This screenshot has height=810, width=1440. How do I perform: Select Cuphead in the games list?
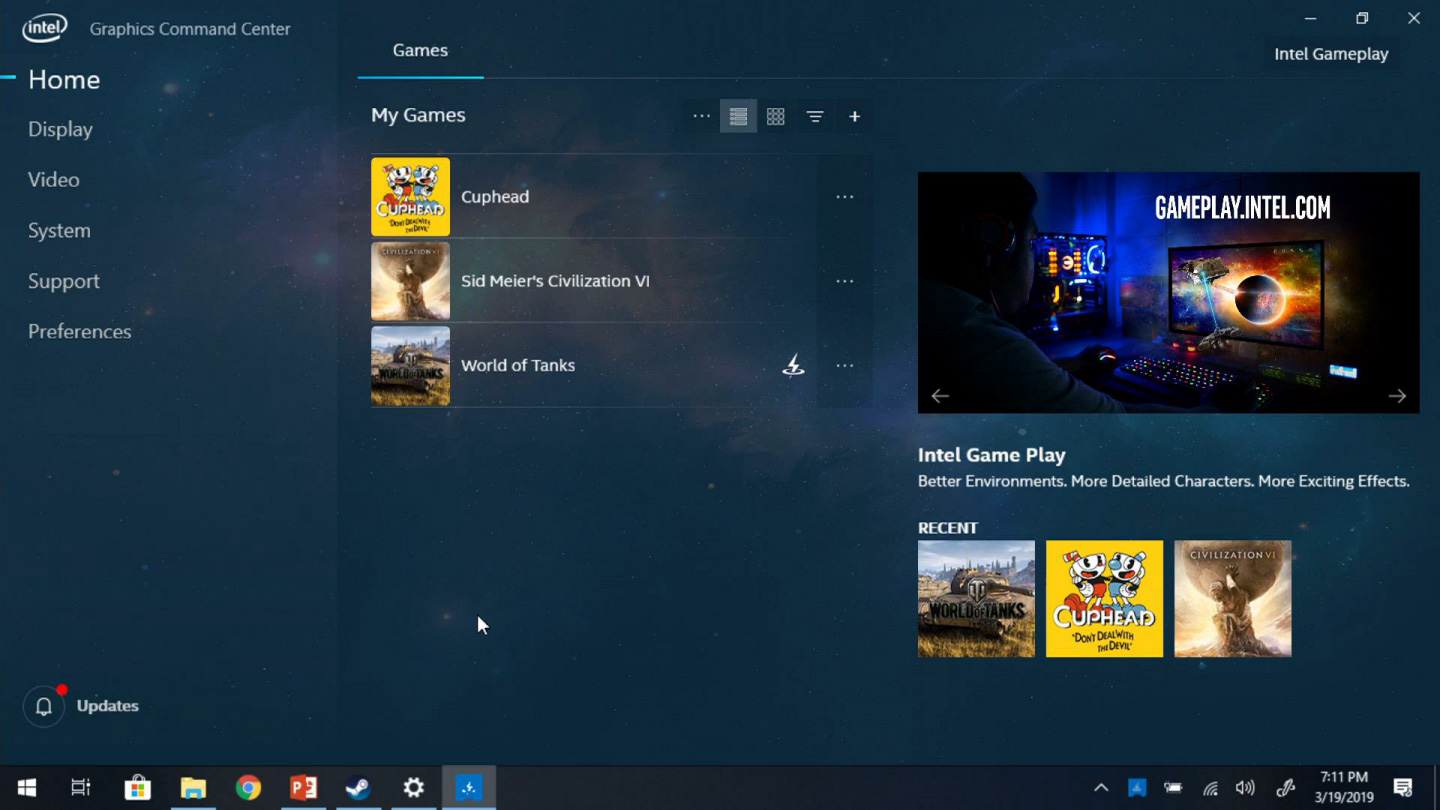[x=495, y=197]
